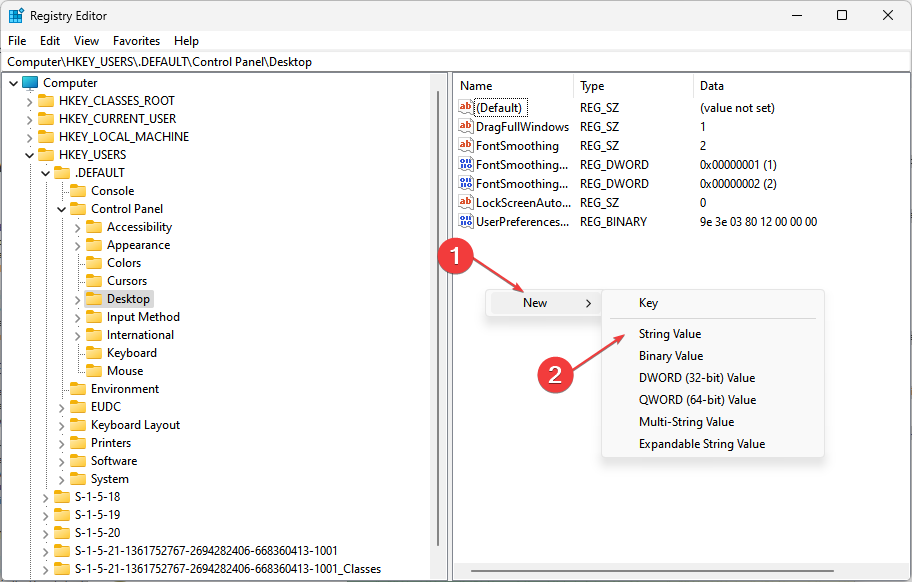
Task: Click the .DEFAULT folder icon
Action: pyautogui.click(x=62, y=173)
